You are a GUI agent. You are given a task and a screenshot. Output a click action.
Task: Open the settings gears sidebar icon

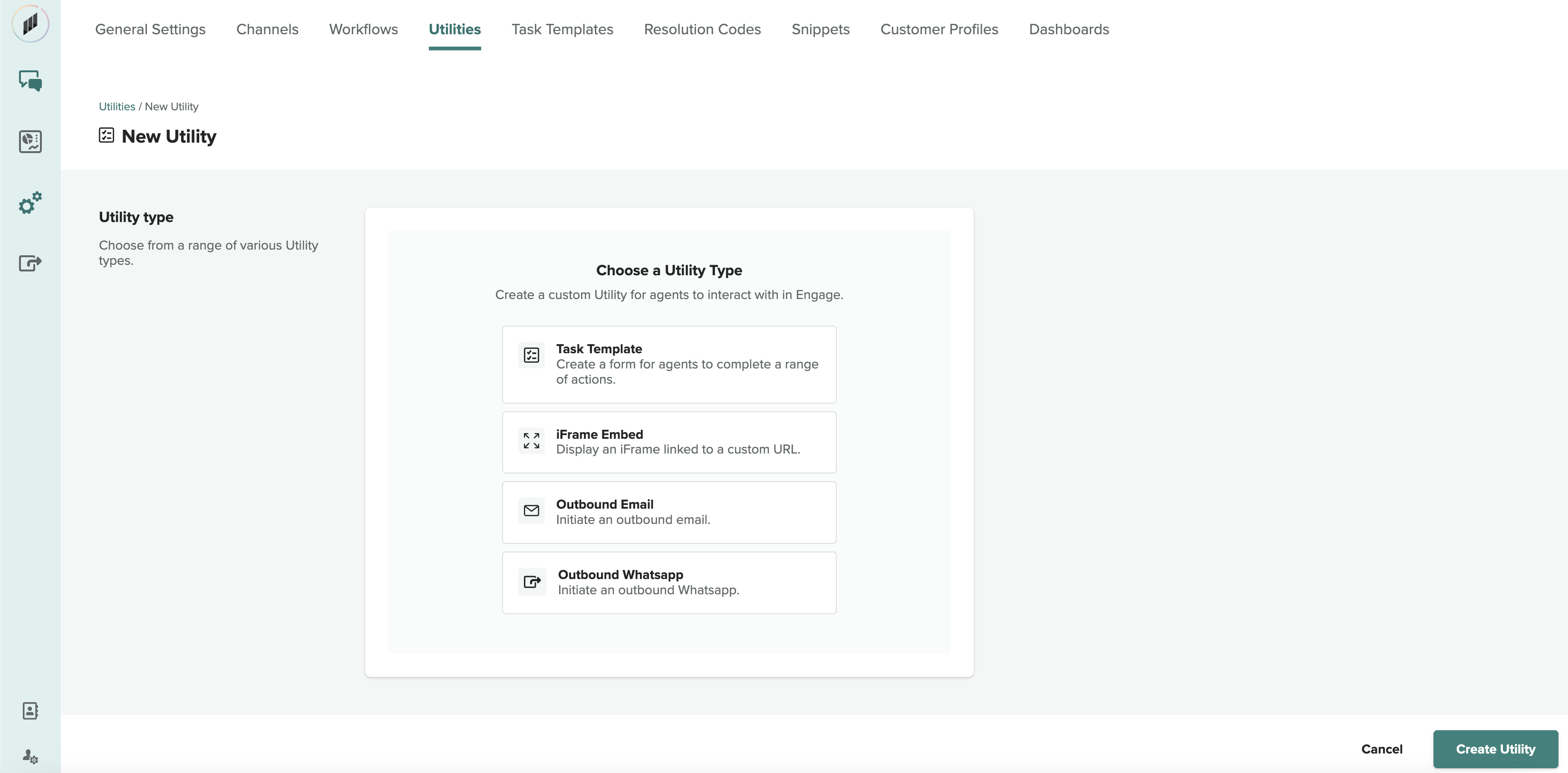click(30, 203)
